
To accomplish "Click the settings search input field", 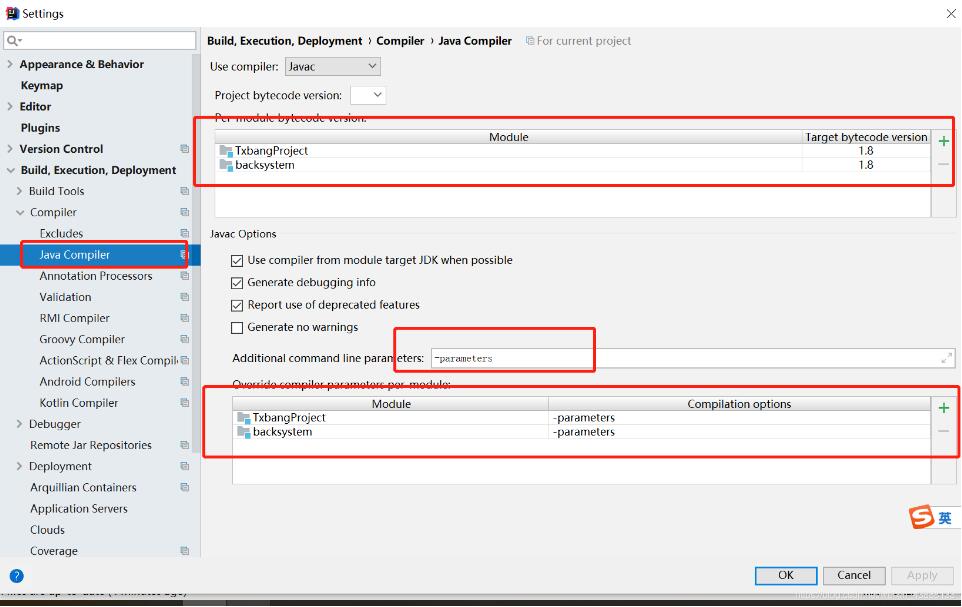I will pyautogui.click(x=100, y=41).
